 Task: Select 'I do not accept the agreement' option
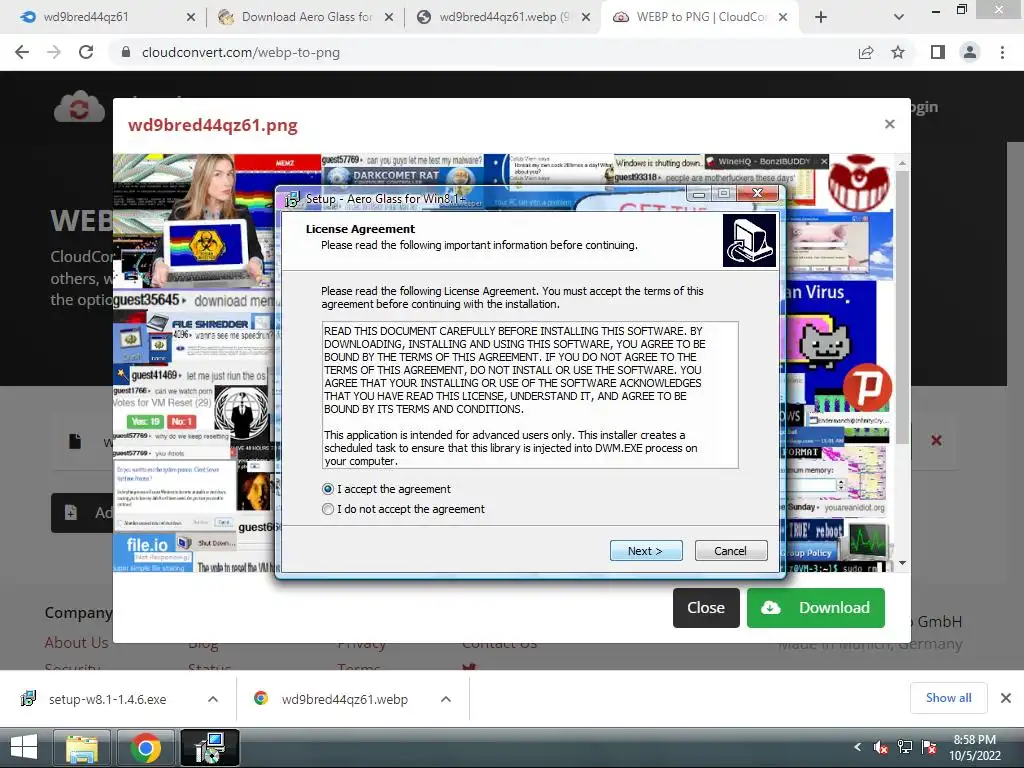tap(328, 509)
